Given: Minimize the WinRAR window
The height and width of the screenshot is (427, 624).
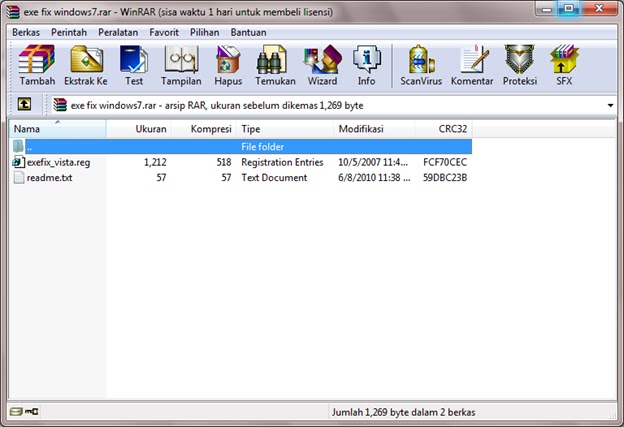Looking at the screenshot, I should 547,9.
